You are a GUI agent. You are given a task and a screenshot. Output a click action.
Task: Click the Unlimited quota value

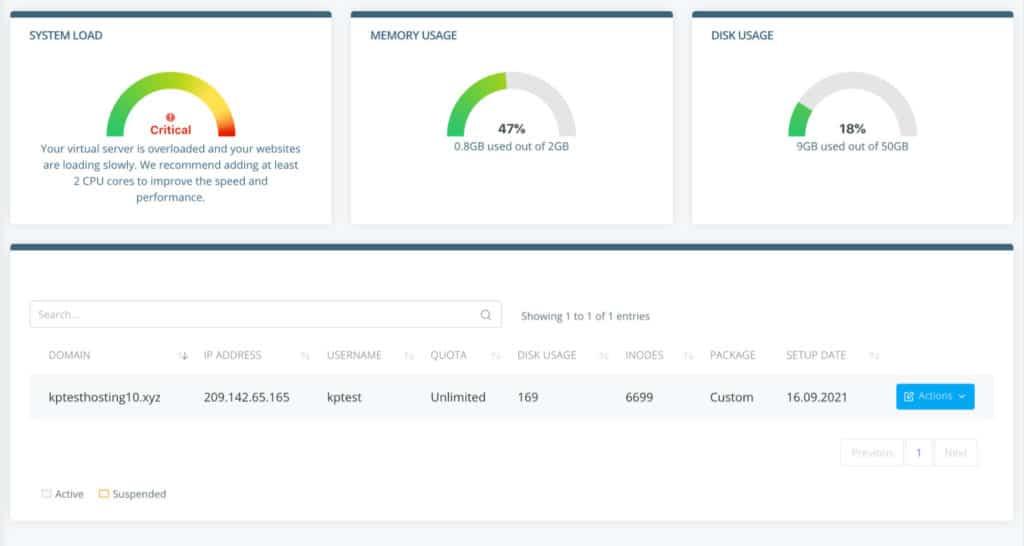458,397
